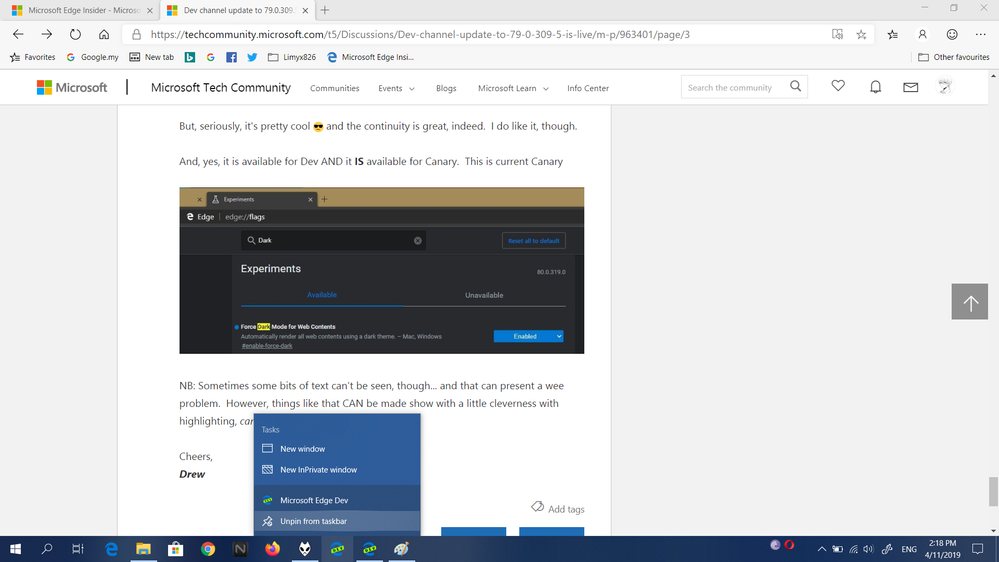The width and height of the screenshot is (999, 562).
Task: Go back to the previous page
Action: (x=18, y=34)
